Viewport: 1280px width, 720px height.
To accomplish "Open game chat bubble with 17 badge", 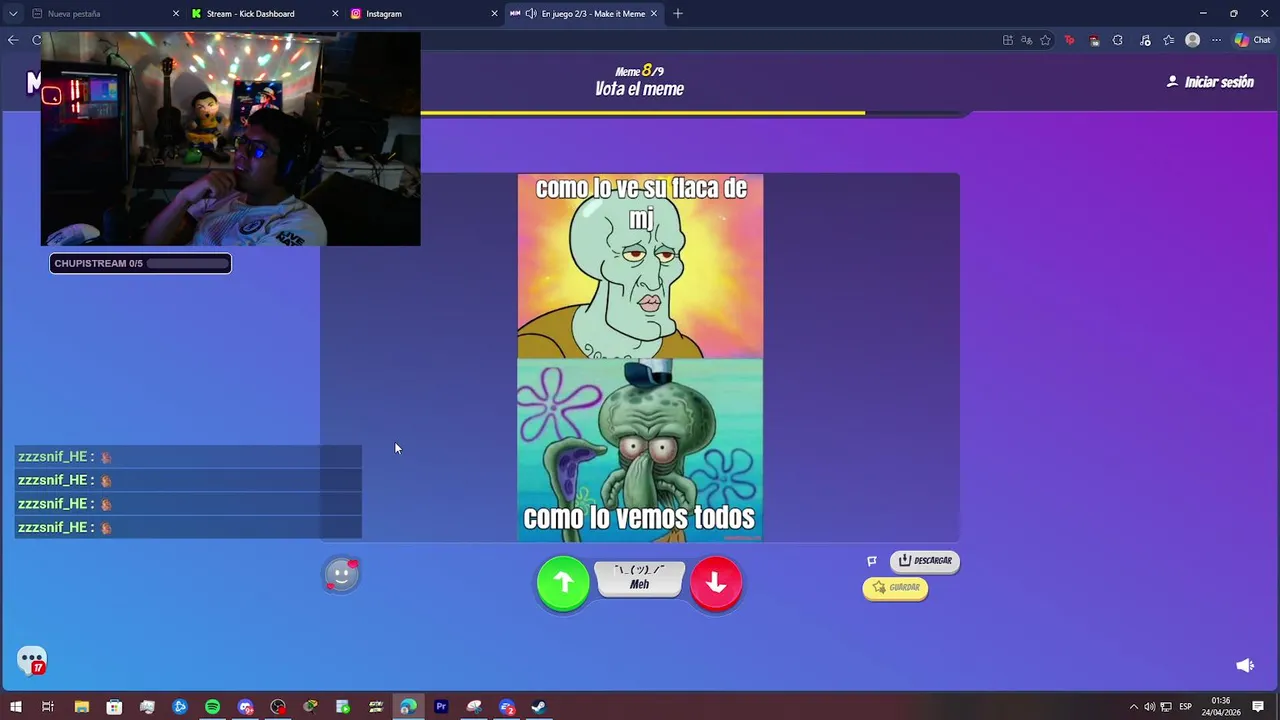I will pyautogui.click(x=32, y=660).
